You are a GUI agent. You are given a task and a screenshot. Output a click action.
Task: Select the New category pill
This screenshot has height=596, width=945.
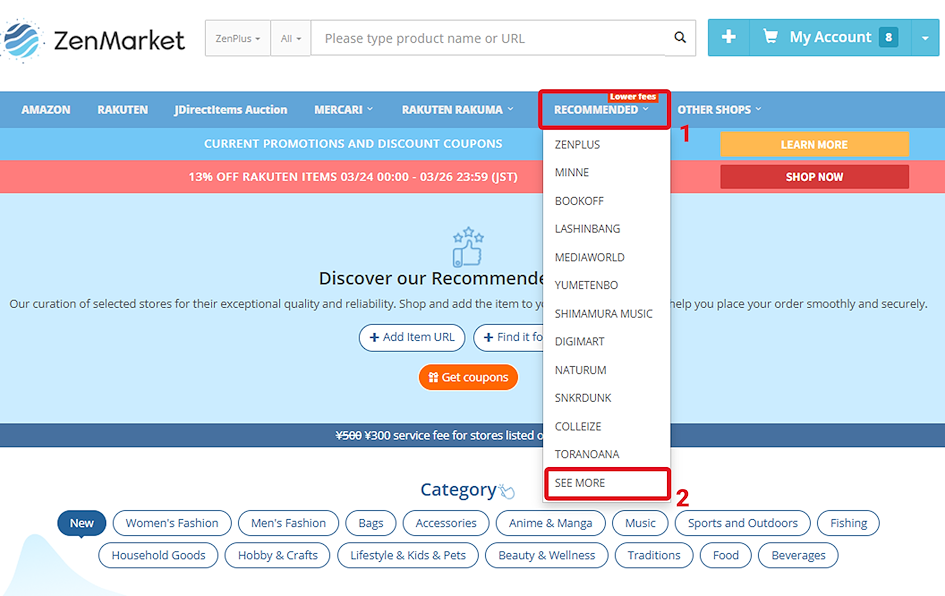pyautogui.click(x=81, y=523)
